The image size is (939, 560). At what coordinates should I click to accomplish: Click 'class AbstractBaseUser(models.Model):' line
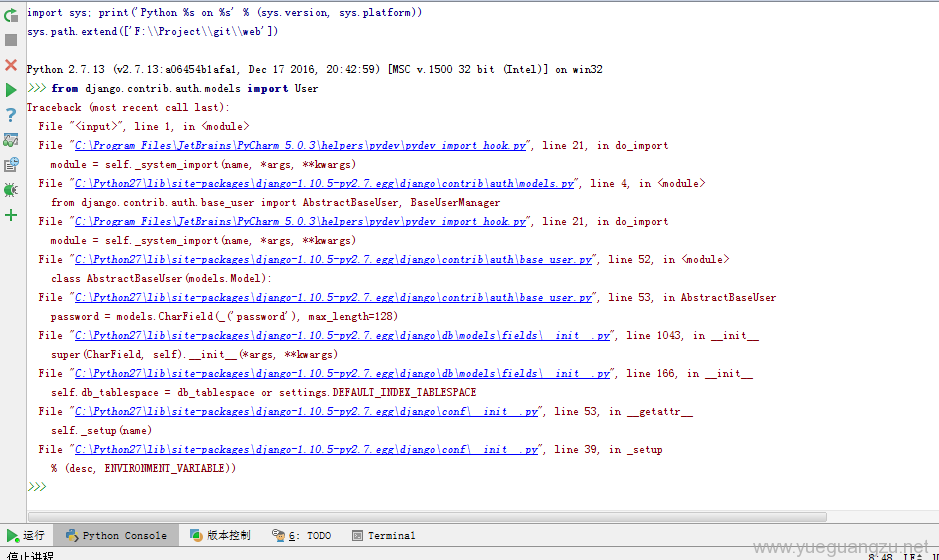(161, 279)
